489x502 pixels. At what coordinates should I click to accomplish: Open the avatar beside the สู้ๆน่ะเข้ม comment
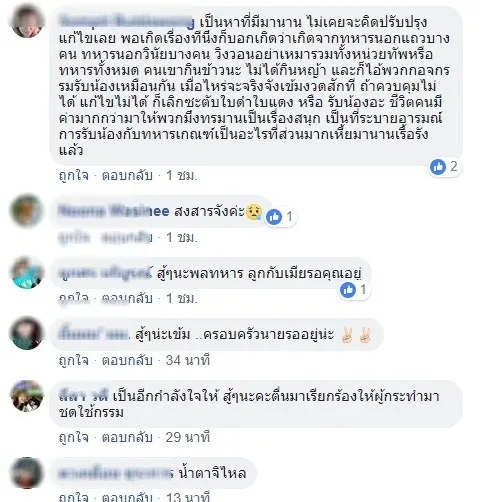coord(27,333)
